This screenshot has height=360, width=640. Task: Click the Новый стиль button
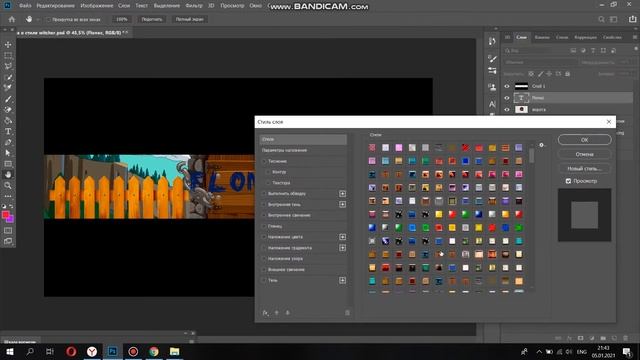(584, 169)
